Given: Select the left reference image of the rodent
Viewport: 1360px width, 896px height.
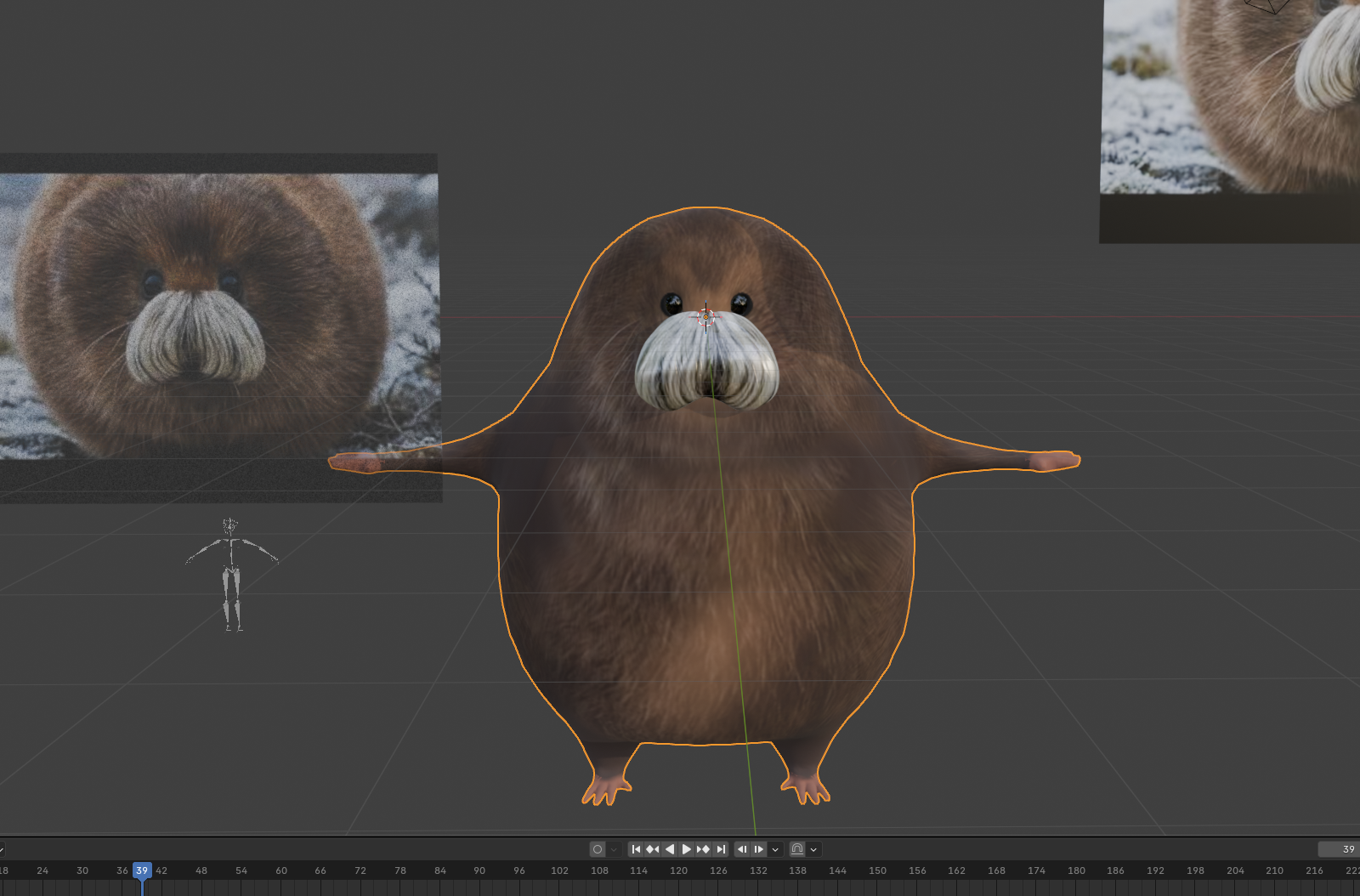Looking at the screenshot, I should [219, 327].
